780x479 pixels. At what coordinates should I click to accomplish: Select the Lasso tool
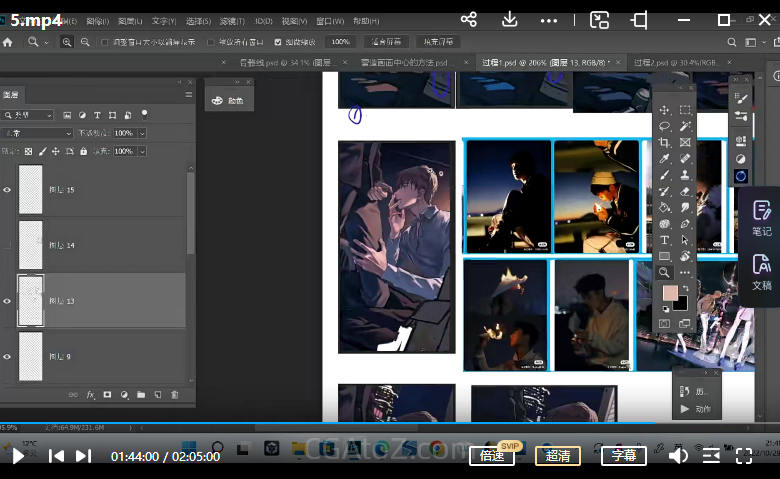(664, 126)
